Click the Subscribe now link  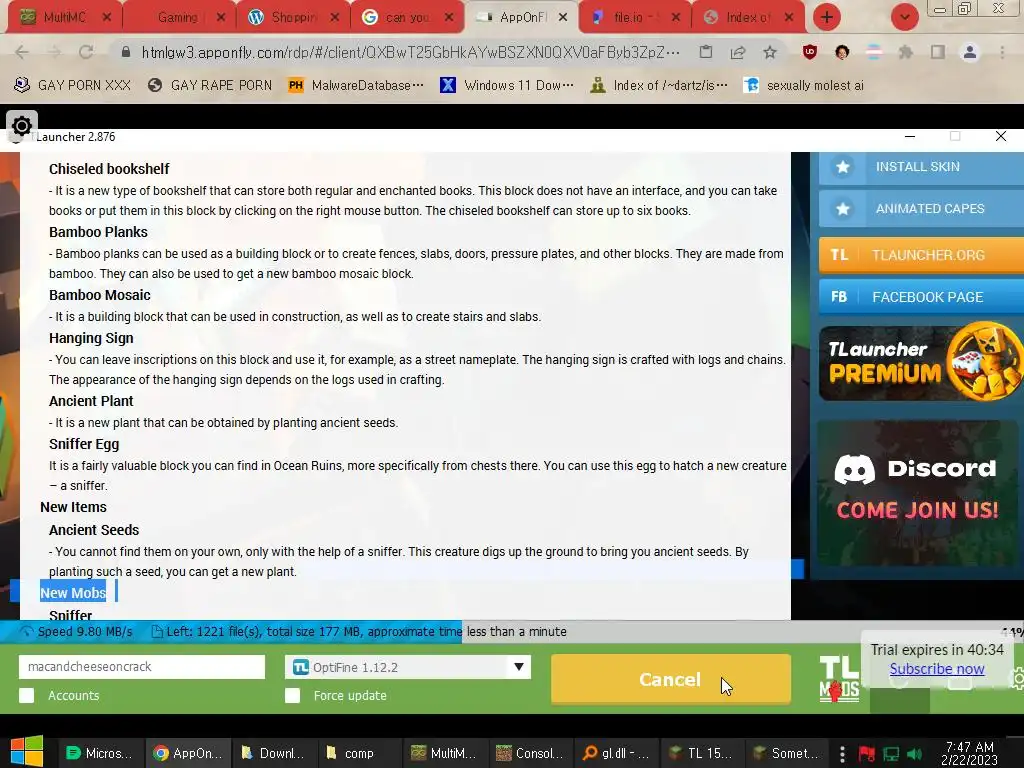pos(936,669)
